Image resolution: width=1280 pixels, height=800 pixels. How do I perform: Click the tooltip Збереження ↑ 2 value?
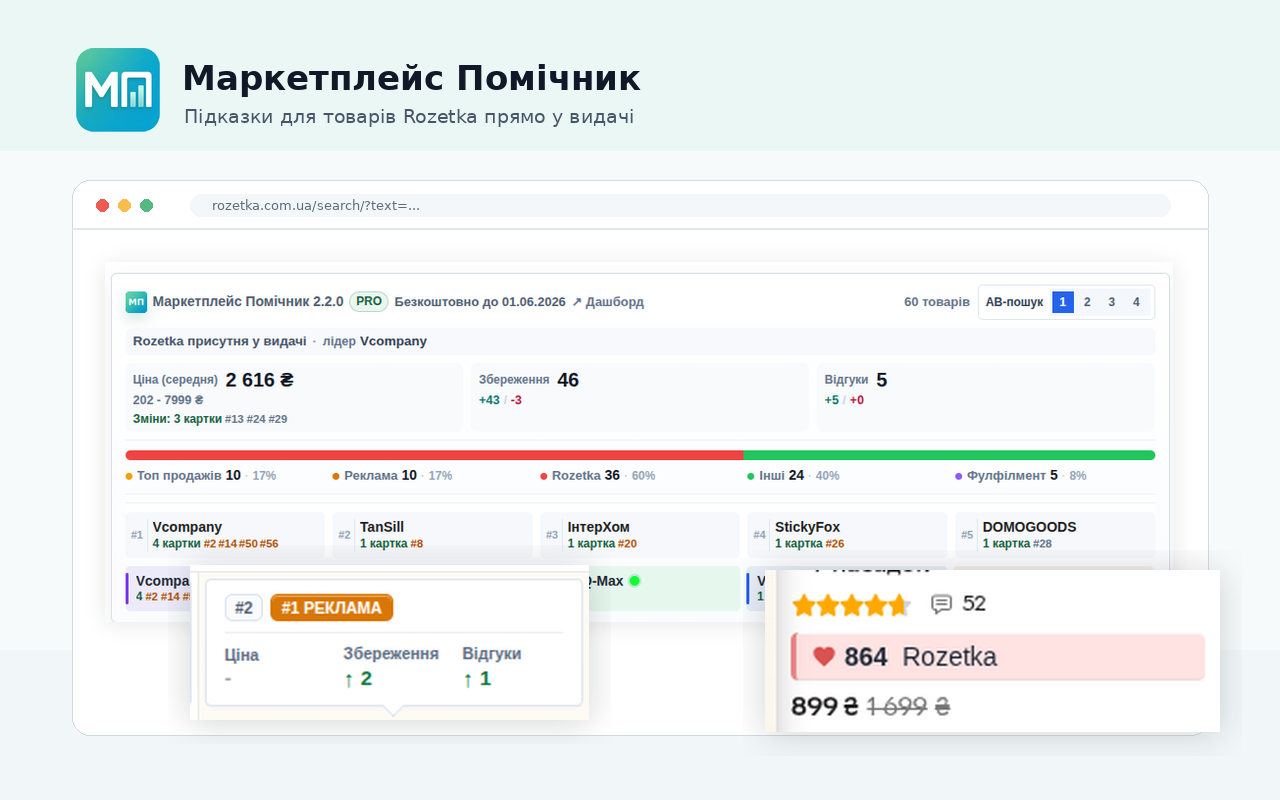[358, 679]
